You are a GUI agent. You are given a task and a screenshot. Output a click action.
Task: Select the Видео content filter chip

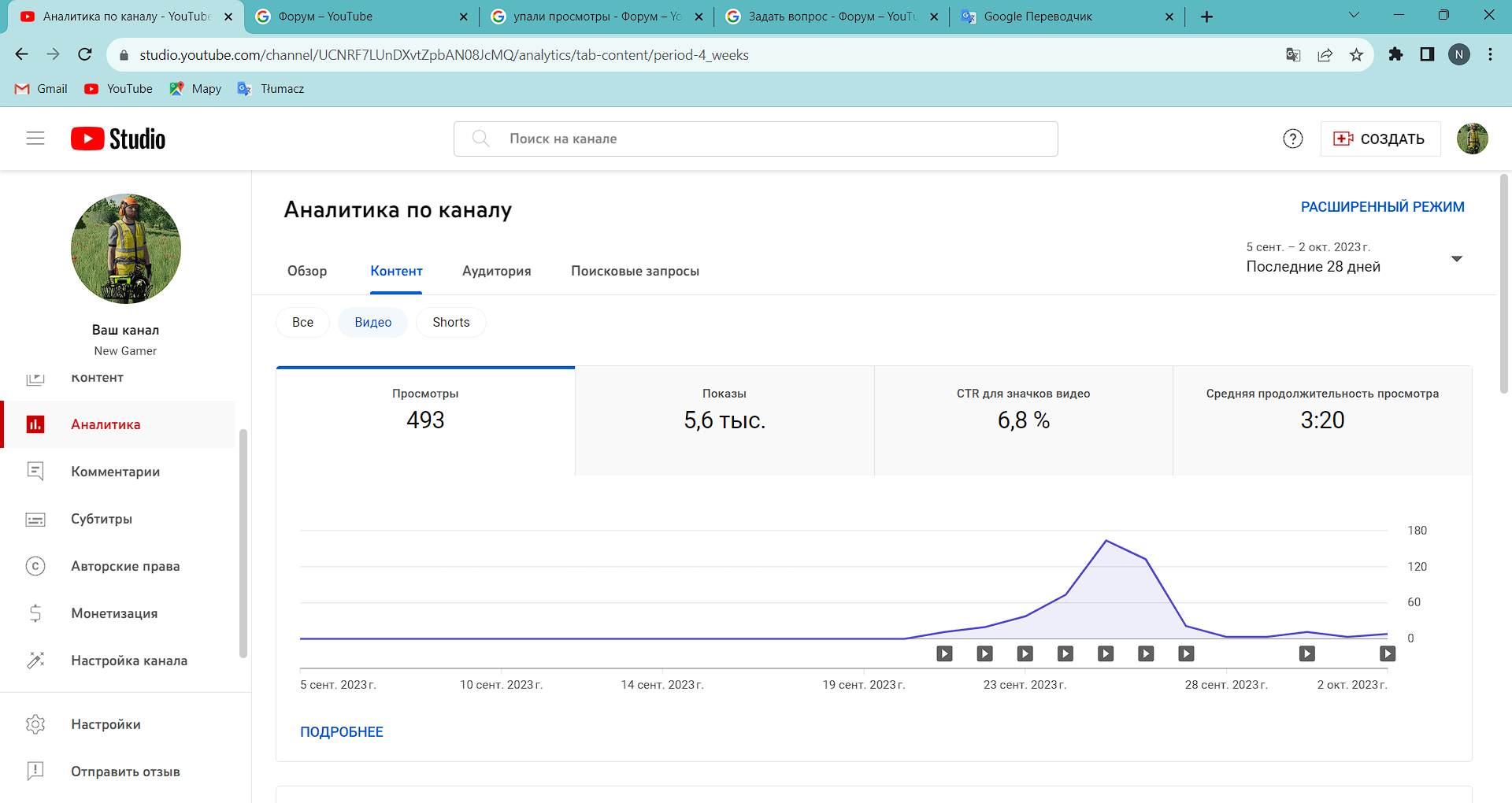[x=373, y=322]
